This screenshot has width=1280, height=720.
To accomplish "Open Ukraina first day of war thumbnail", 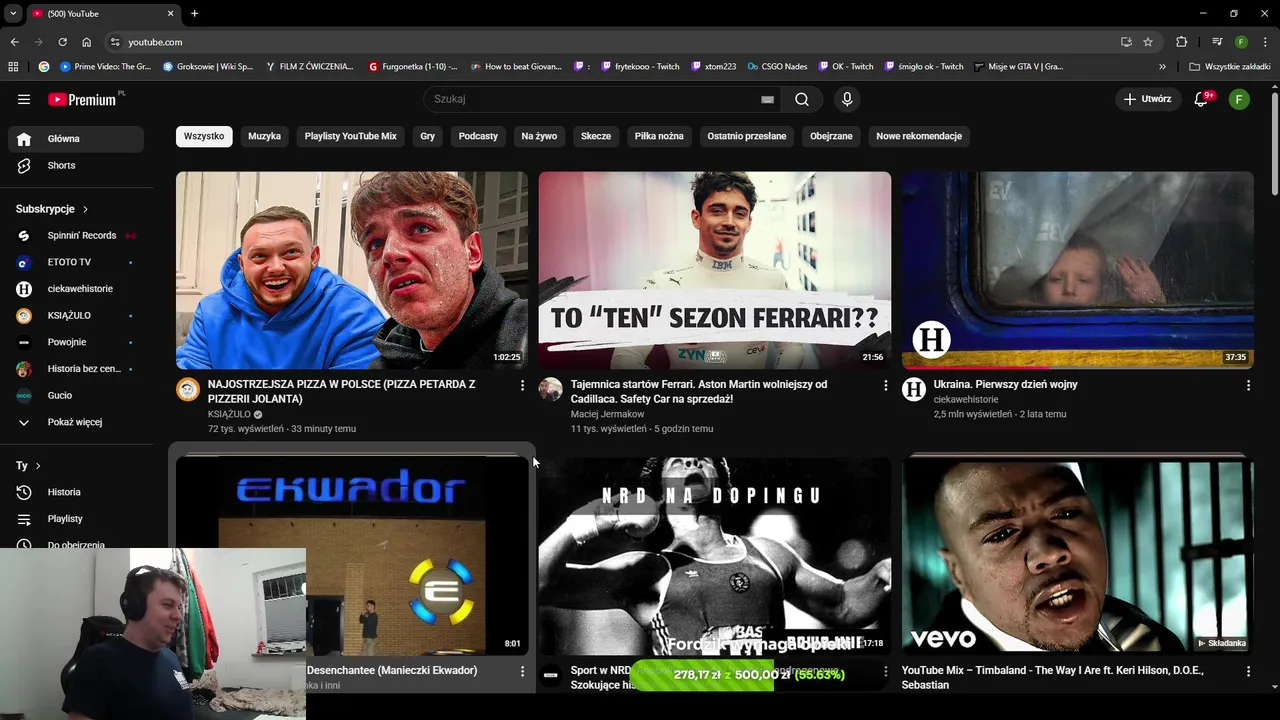I will tap(1077, 270).
